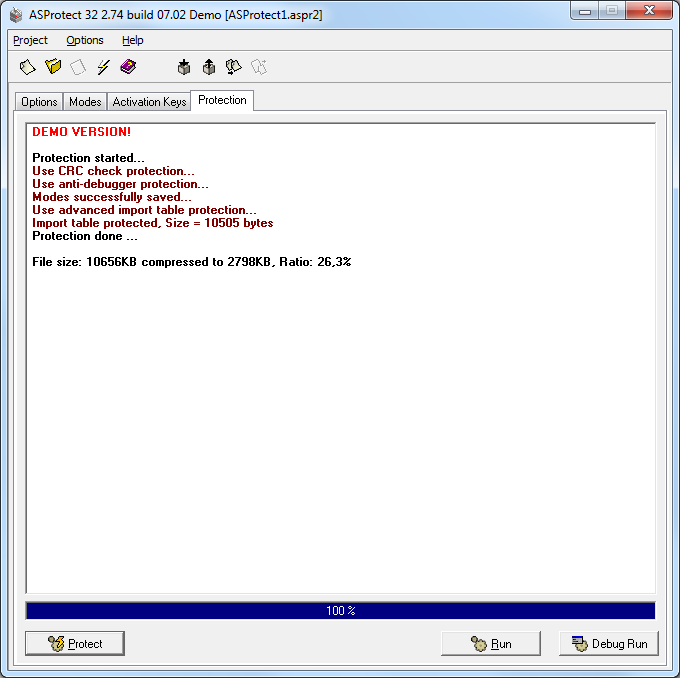The width and height of the screenshot is (680, 678).
Task: Minimize the ASProtect window
Action: pyautogui.click(x=585, y=11)
